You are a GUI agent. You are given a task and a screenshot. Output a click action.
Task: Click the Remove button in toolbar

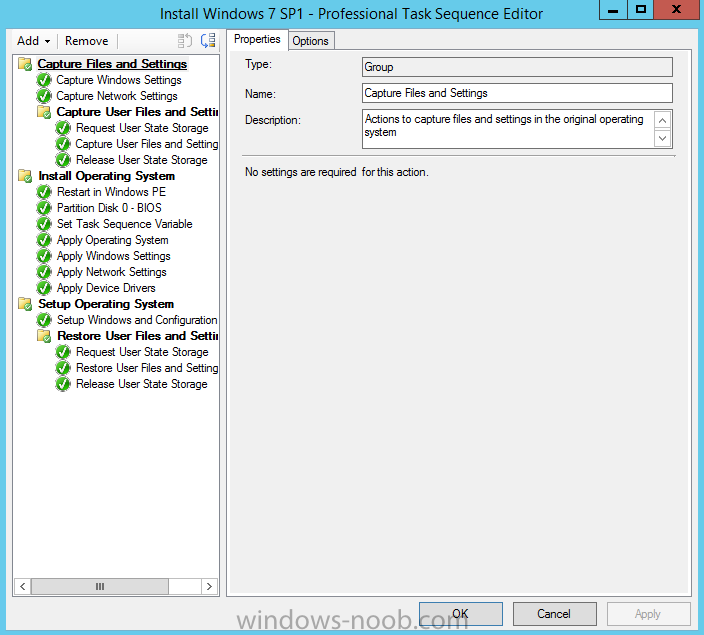(86, 41)
